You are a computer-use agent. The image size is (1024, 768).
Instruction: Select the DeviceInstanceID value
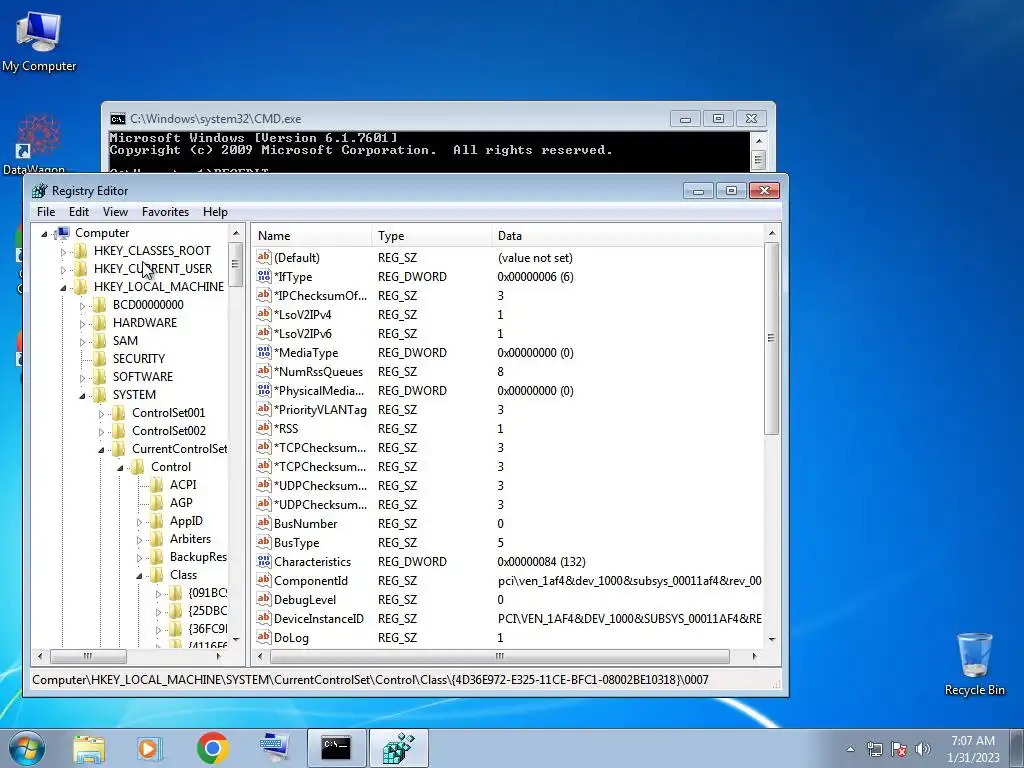319,618
